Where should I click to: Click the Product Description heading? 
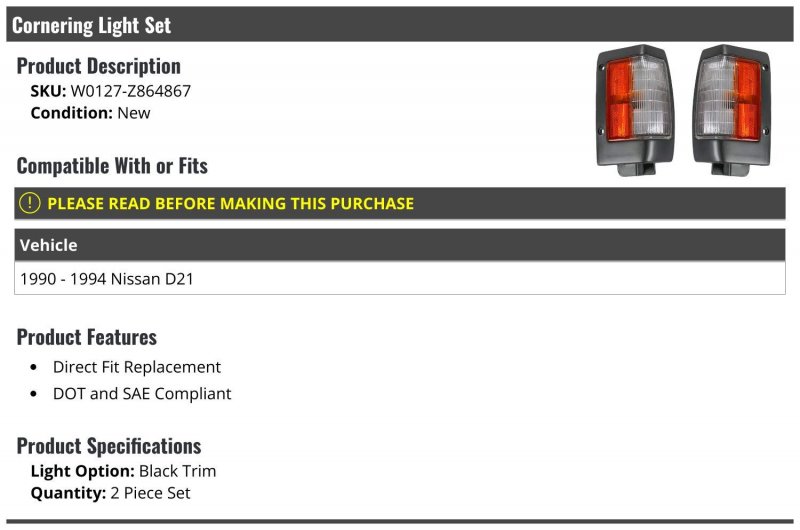98,66
